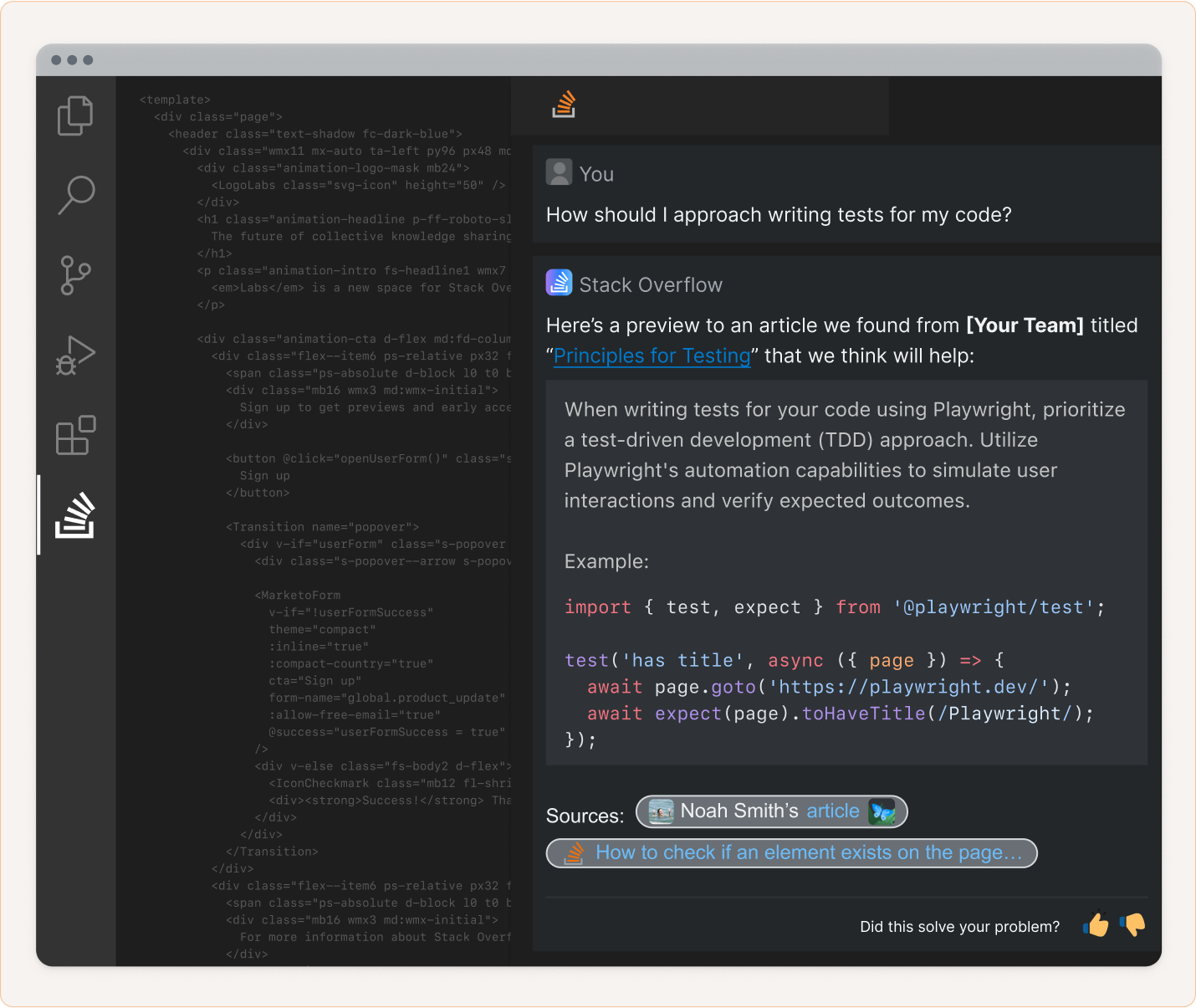
Task: Click the closing </Transition> line
Action: [x=272, y=852]
